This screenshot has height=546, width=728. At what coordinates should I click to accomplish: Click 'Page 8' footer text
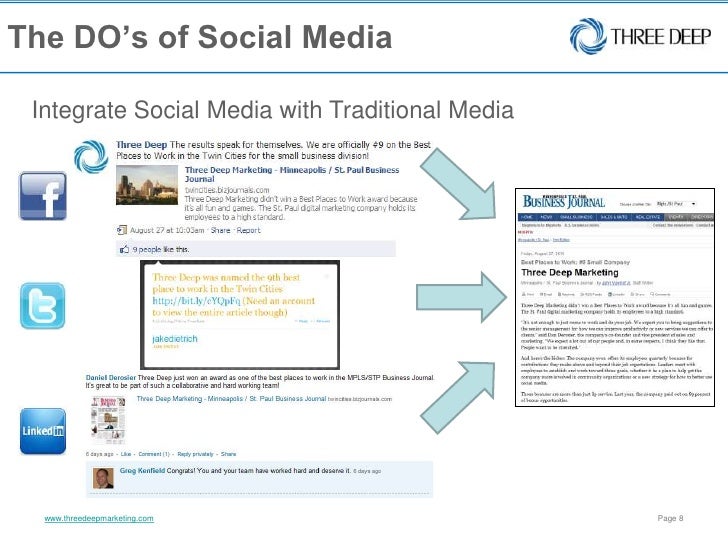pyautogui.click(x=670, y=518)
